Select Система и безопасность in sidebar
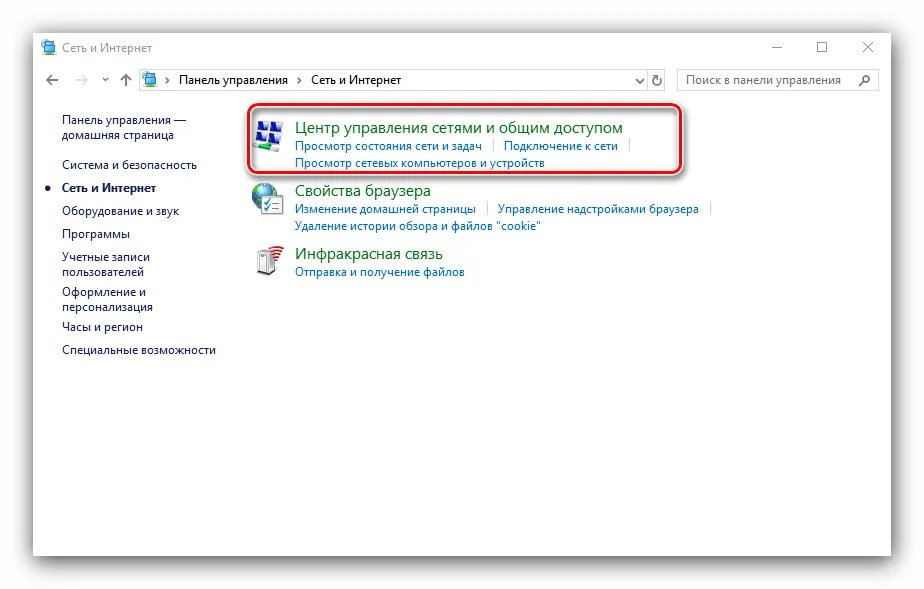This screenshot has width=924, height=589. pos(129,165)
